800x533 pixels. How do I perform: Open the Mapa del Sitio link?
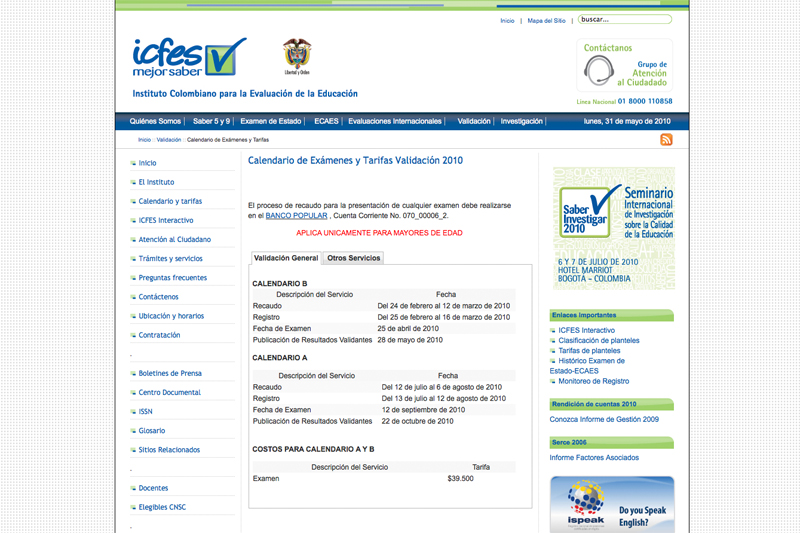(x=546, y=21)
